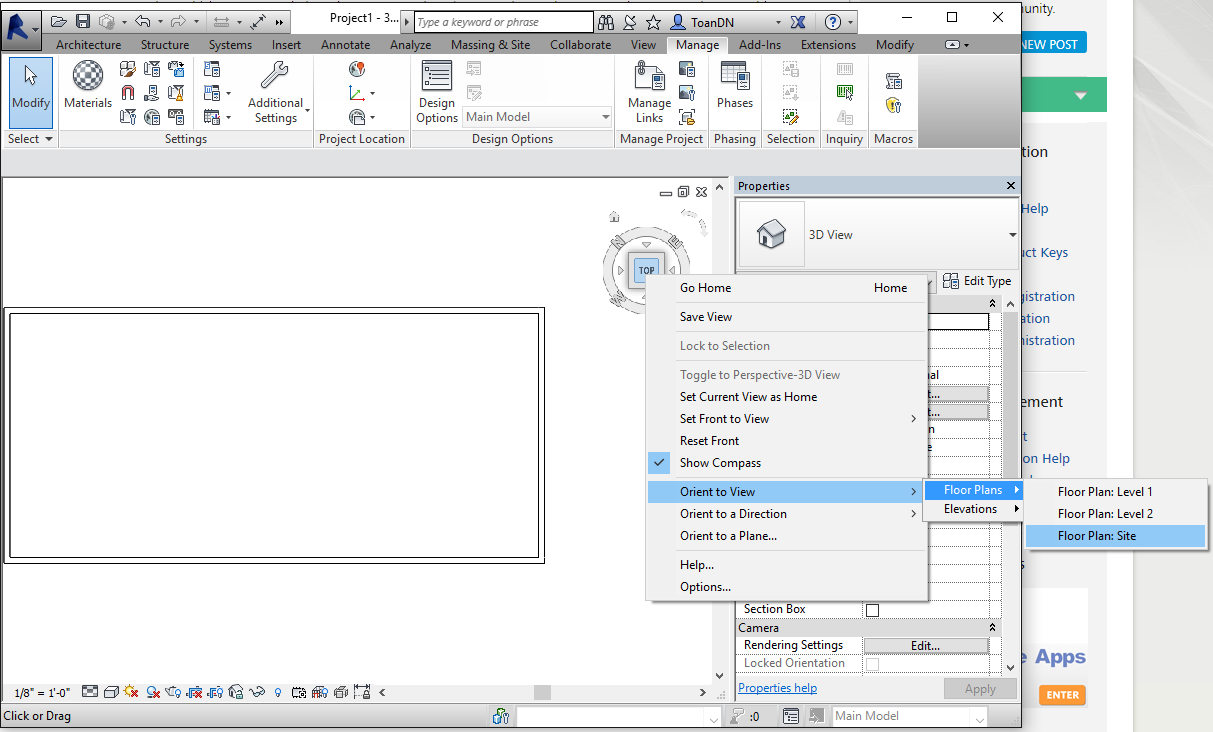
Task: Click the view scale 1/8" = 1'-0"
Action: tap(41, 692)
